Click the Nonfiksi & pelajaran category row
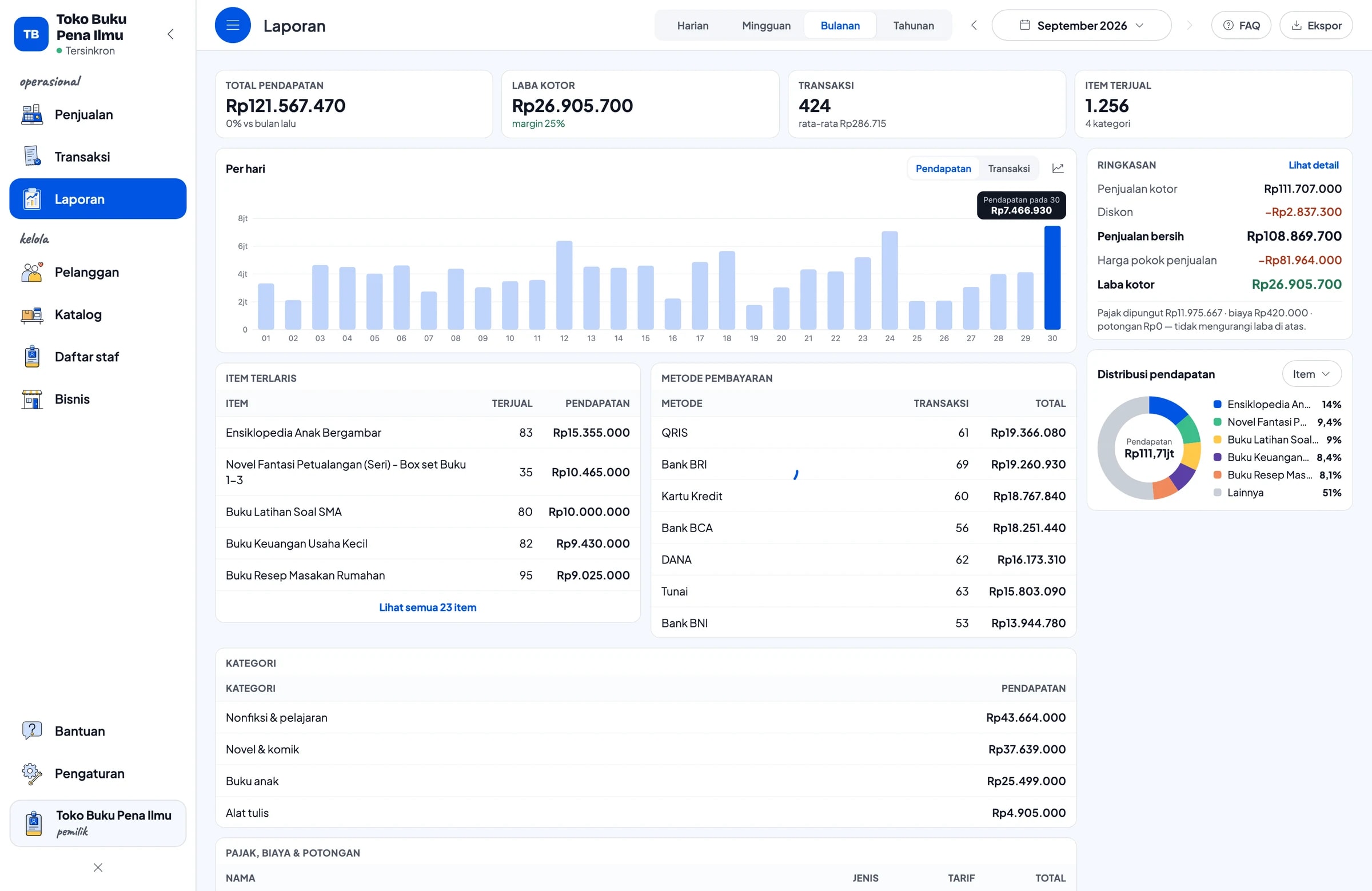The height and width of the screenshot is (891, 1372). [645, 717]
